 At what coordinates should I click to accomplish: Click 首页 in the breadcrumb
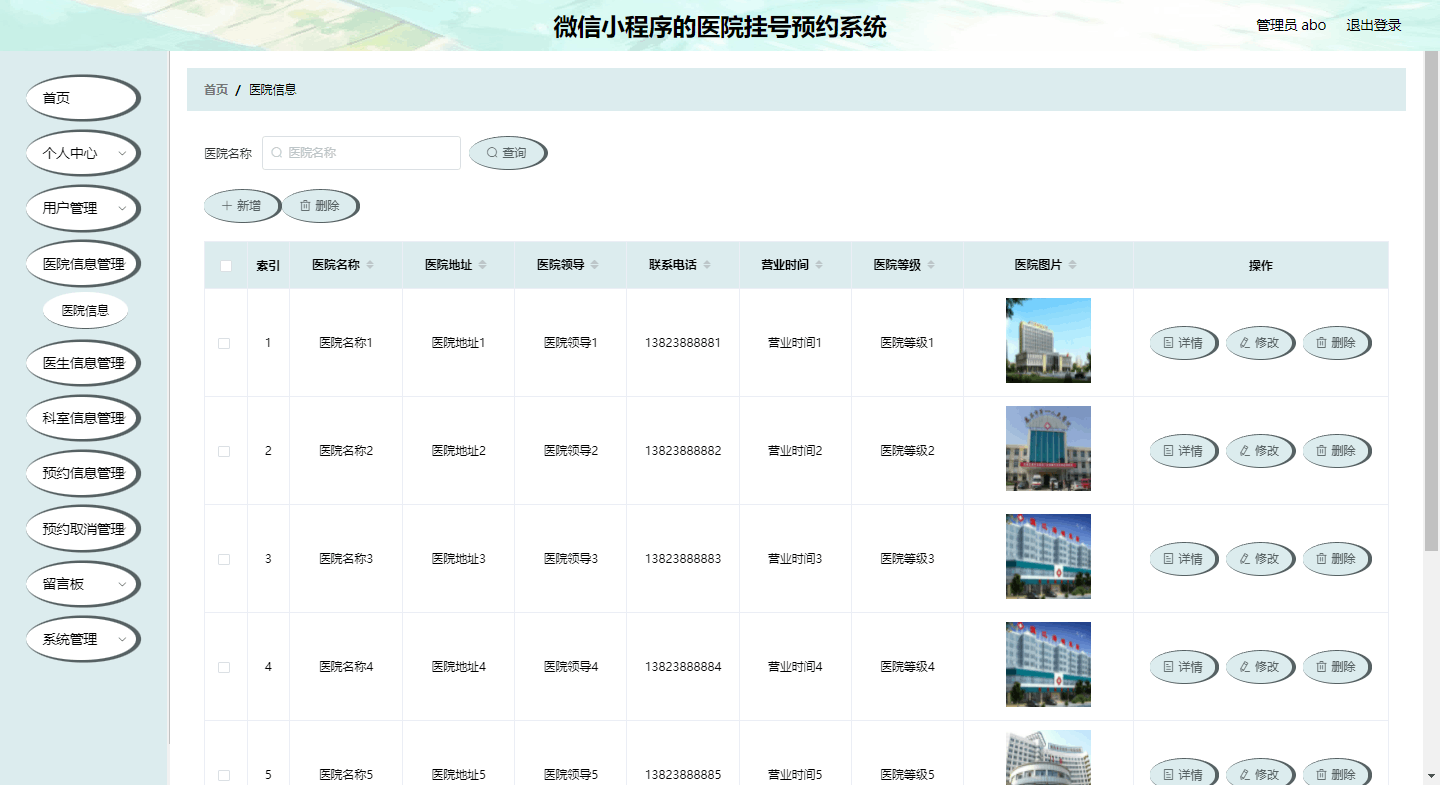pyautogui.click(x=216, y=90)
